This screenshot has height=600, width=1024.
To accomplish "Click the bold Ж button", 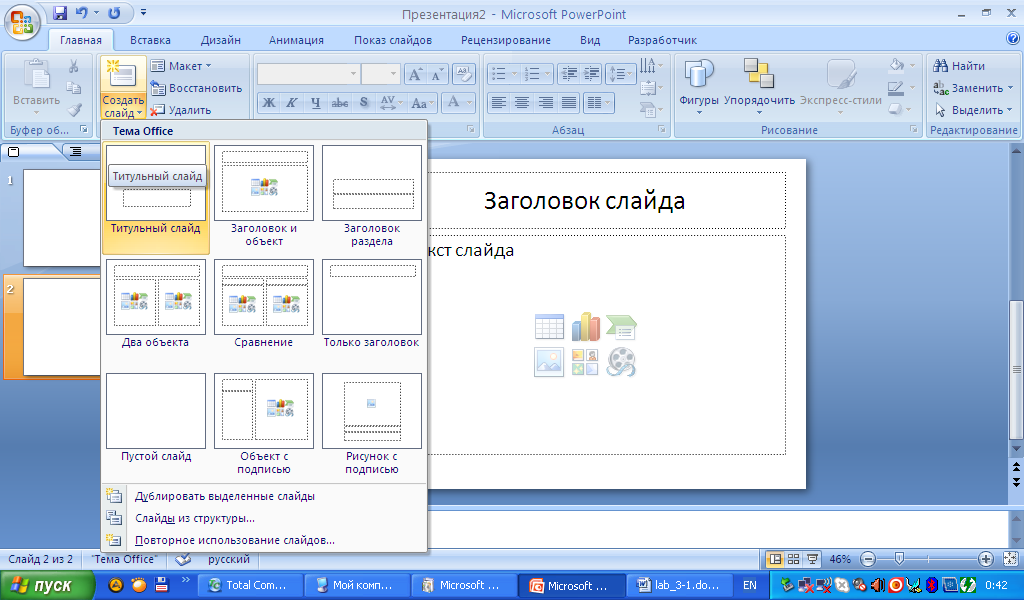I will [x=268, y=103].
